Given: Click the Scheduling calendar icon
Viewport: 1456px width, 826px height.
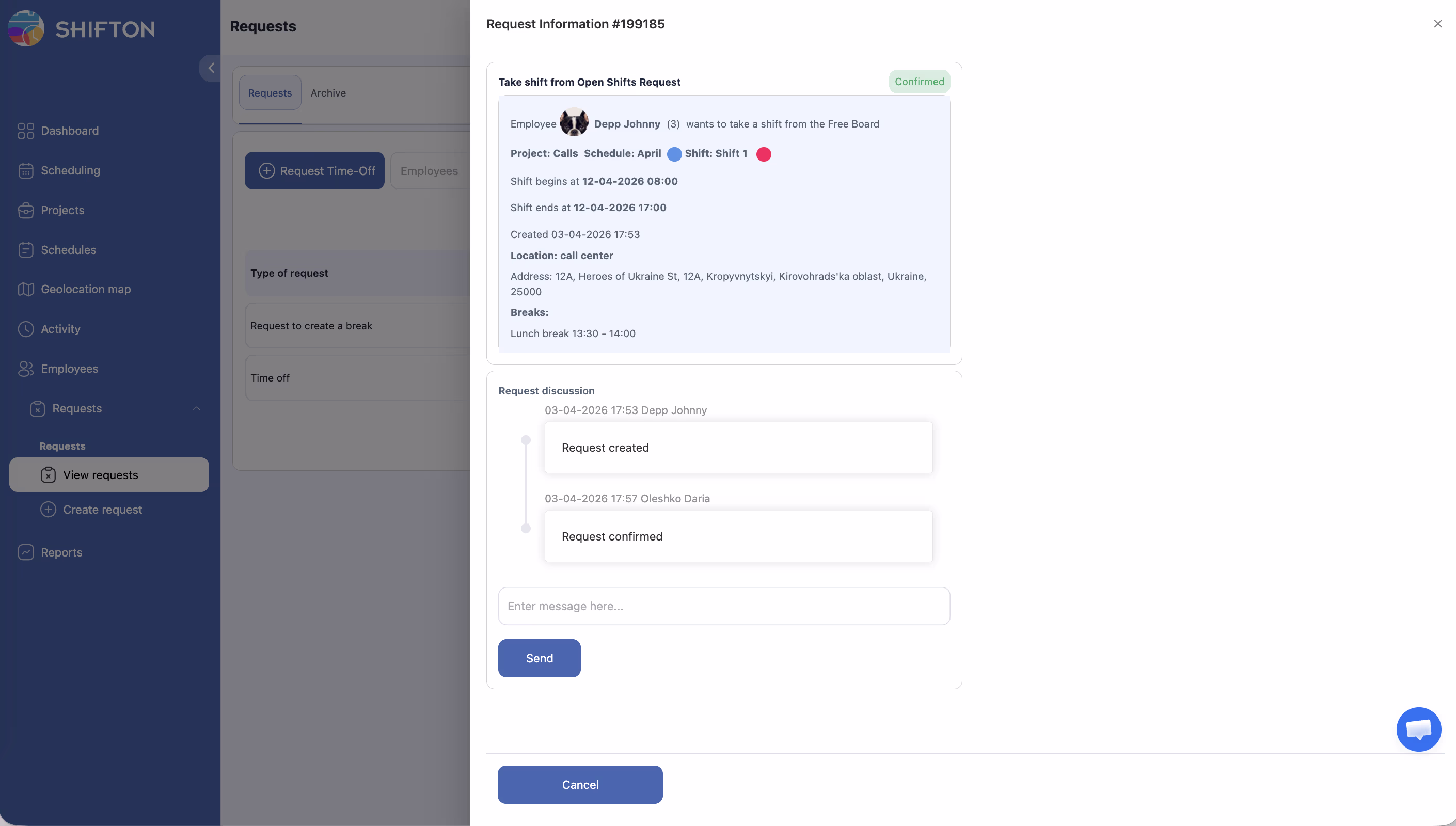Looking at the screenshot, I should 25,170.
